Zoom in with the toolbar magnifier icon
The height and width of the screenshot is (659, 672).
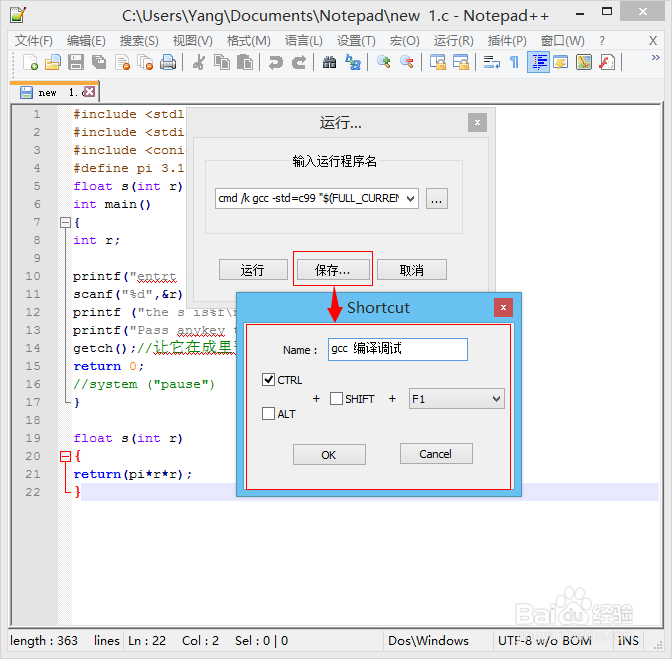click(x=384, y=63)
